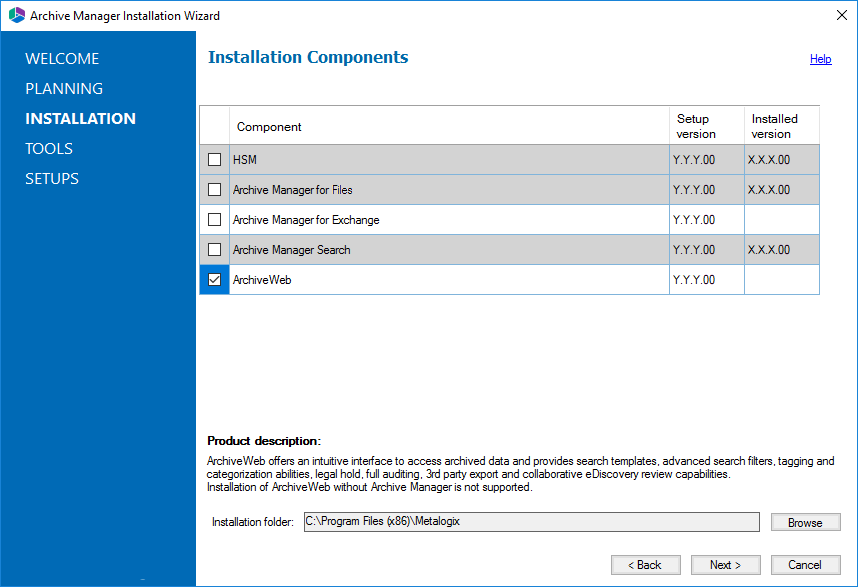
Task: Go to the WELCOME step in sidebar
Action: click(62, 59)
